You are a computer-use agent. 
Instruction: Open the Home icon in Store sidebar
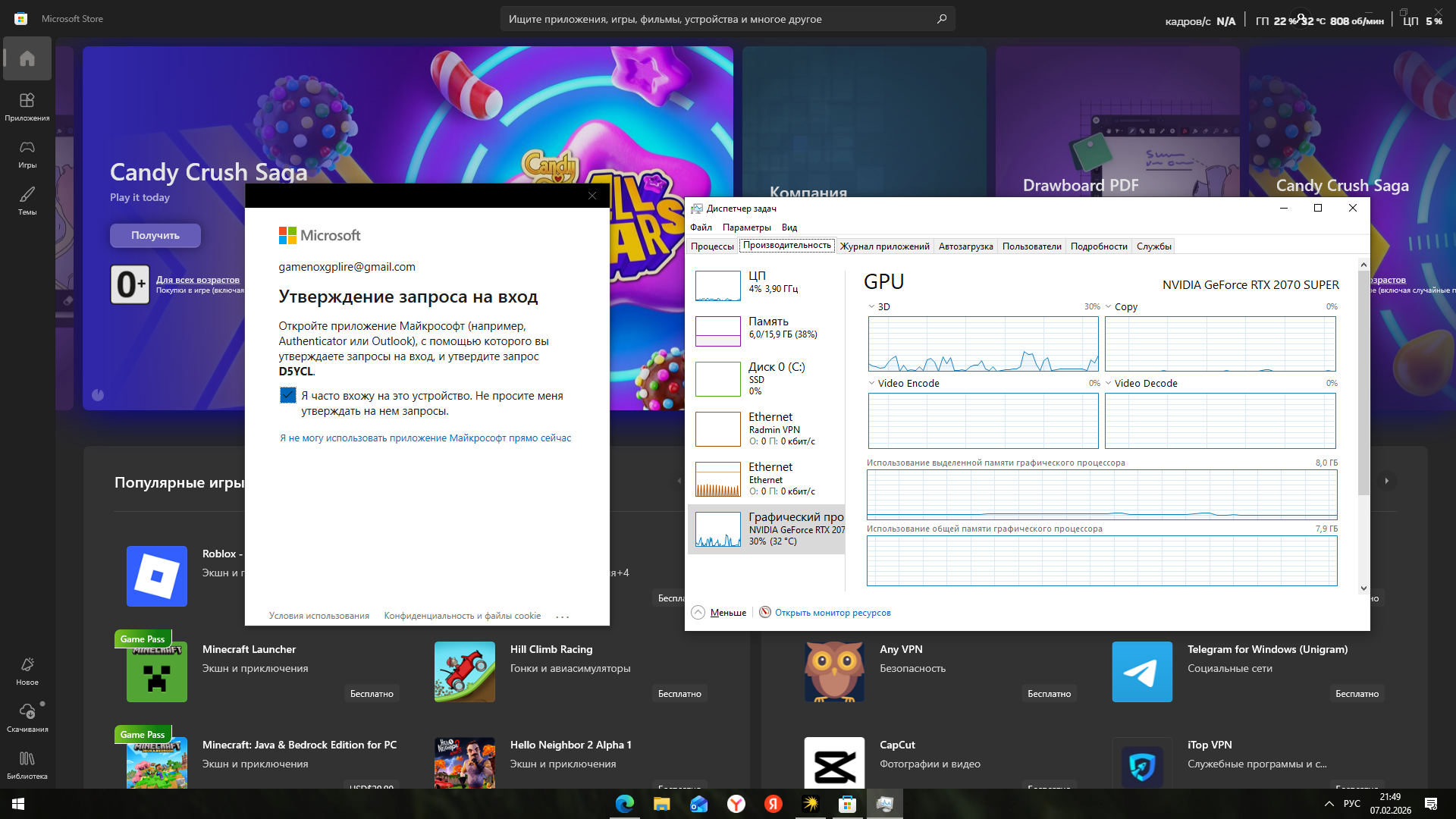(27, 59)
